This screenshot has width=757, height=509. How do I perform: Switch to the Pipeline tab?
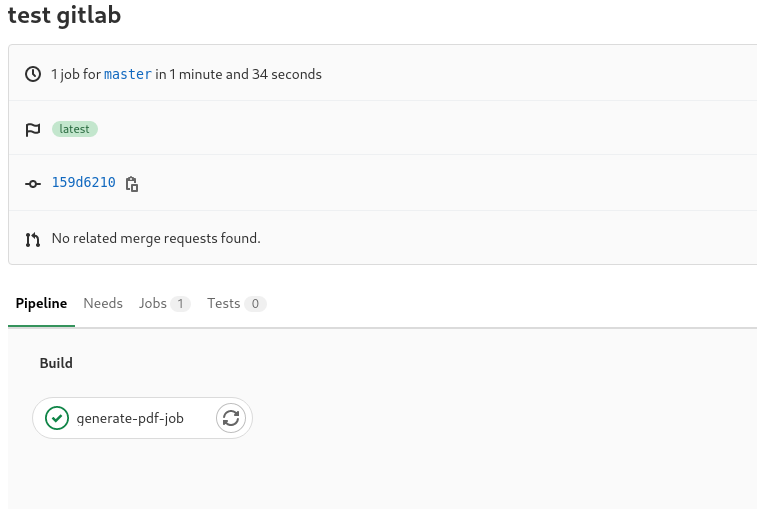pyautogui.click(x=42, y=303)
